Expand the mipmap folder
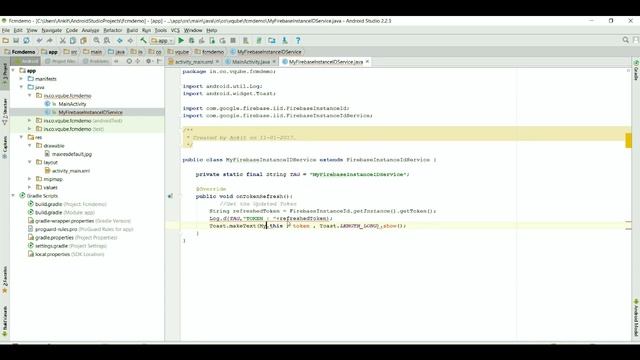This screenshot has height=360, width=640. click(x=30, y=179)
